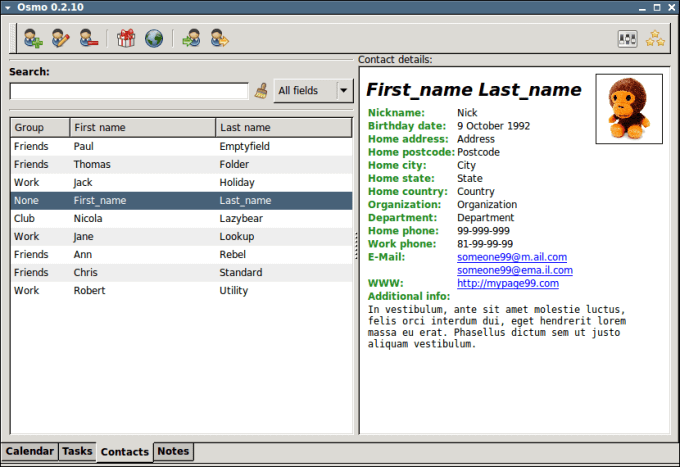680x467 pixels.
Task: Click the import contacts icon
Action: [x=191, y=39]
